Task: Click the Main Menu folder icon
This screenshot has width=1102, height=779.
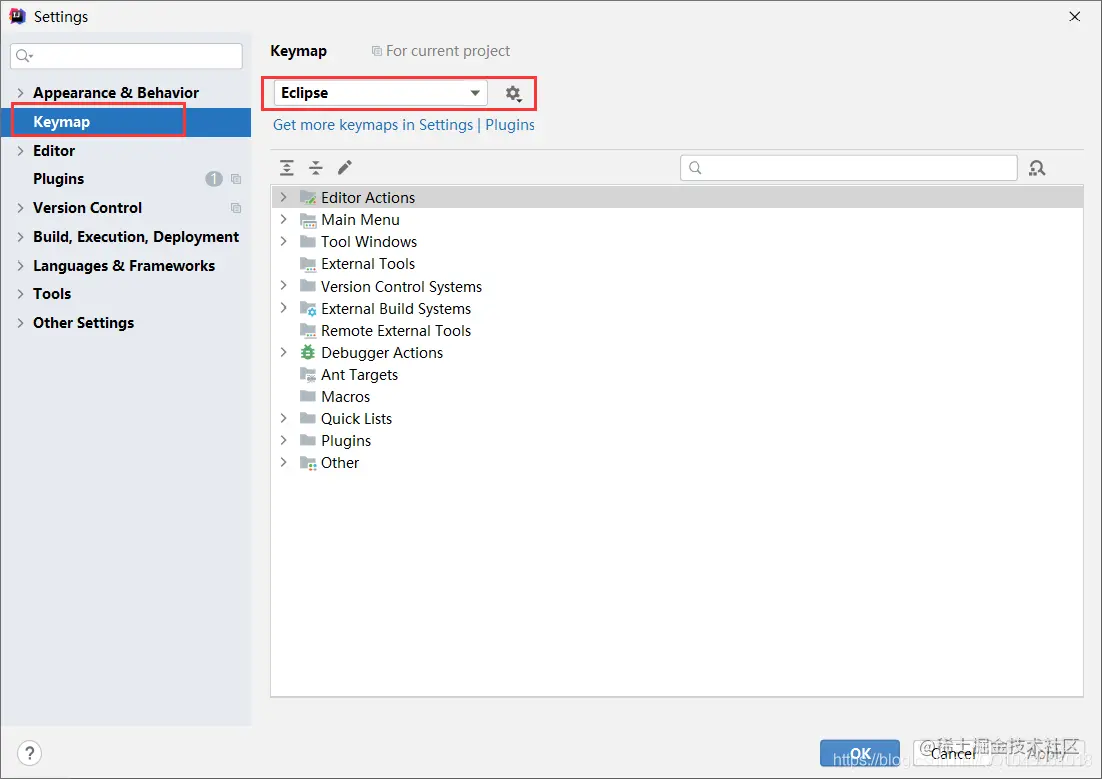Action: (x=308, y=220)
